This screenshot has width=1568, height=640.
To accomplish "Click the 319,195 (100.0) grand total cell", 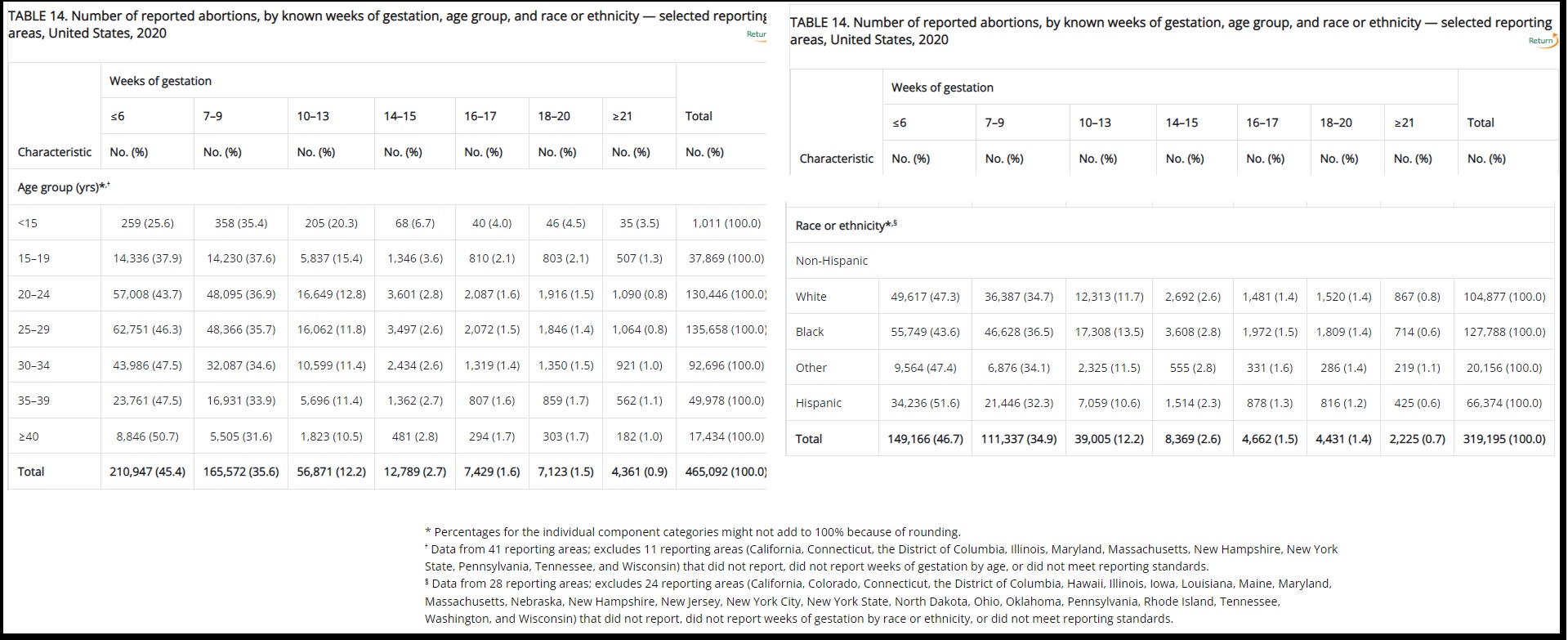I will coord(1503,439).
